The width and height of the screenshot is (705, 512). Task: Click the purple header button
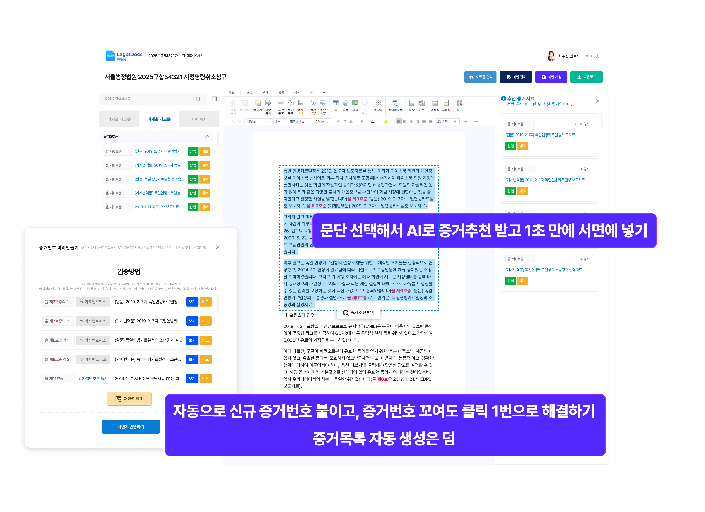click(551, 77)
